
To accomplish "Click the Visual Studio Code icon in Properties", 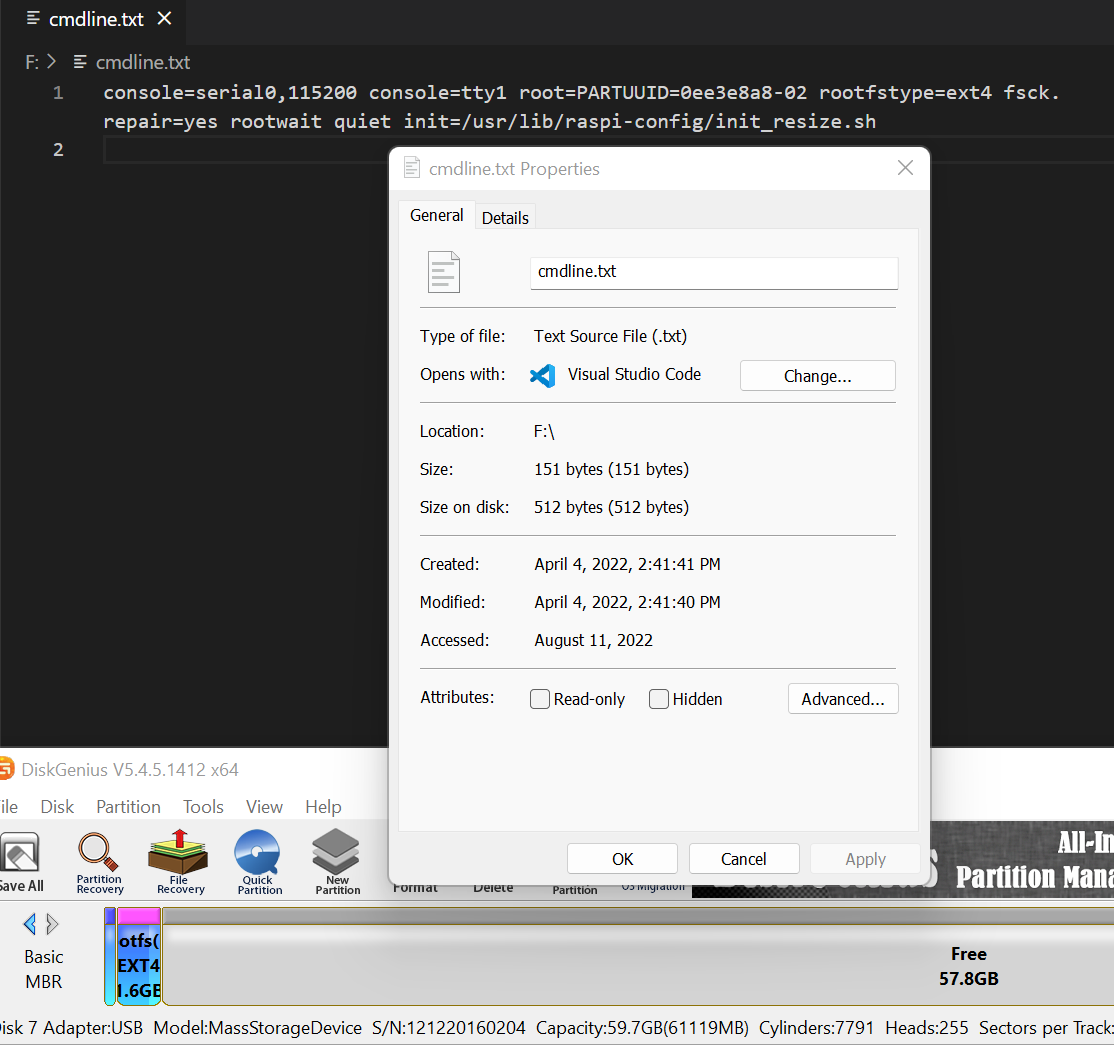I will pos(542,376).
